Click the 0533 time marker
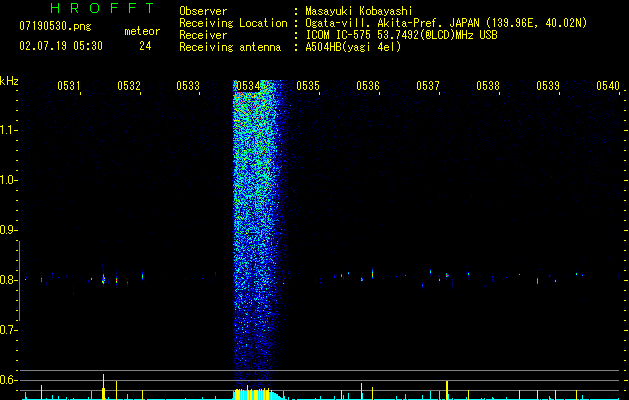Screen dimensions: 629x400 [188, 86]
